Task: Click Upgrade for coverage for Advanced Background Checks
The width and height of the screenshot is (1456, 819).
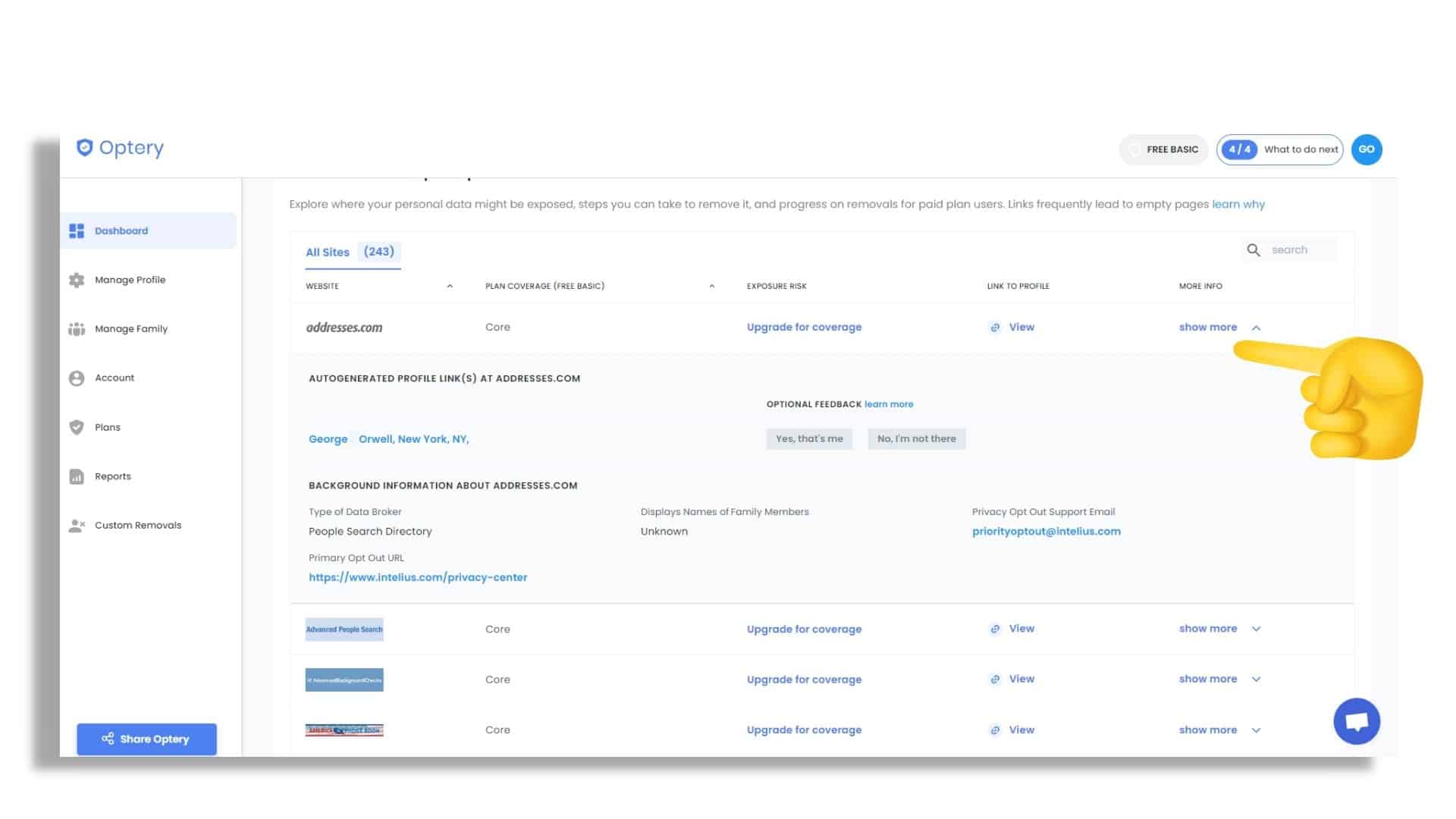Action: (x=804, y=679)
